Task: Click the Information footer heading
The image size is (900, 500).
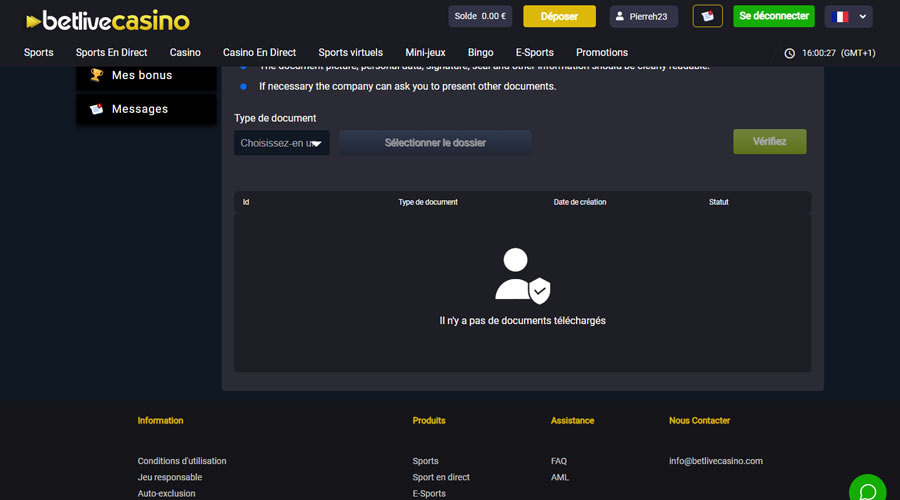Action: point(160,421)
